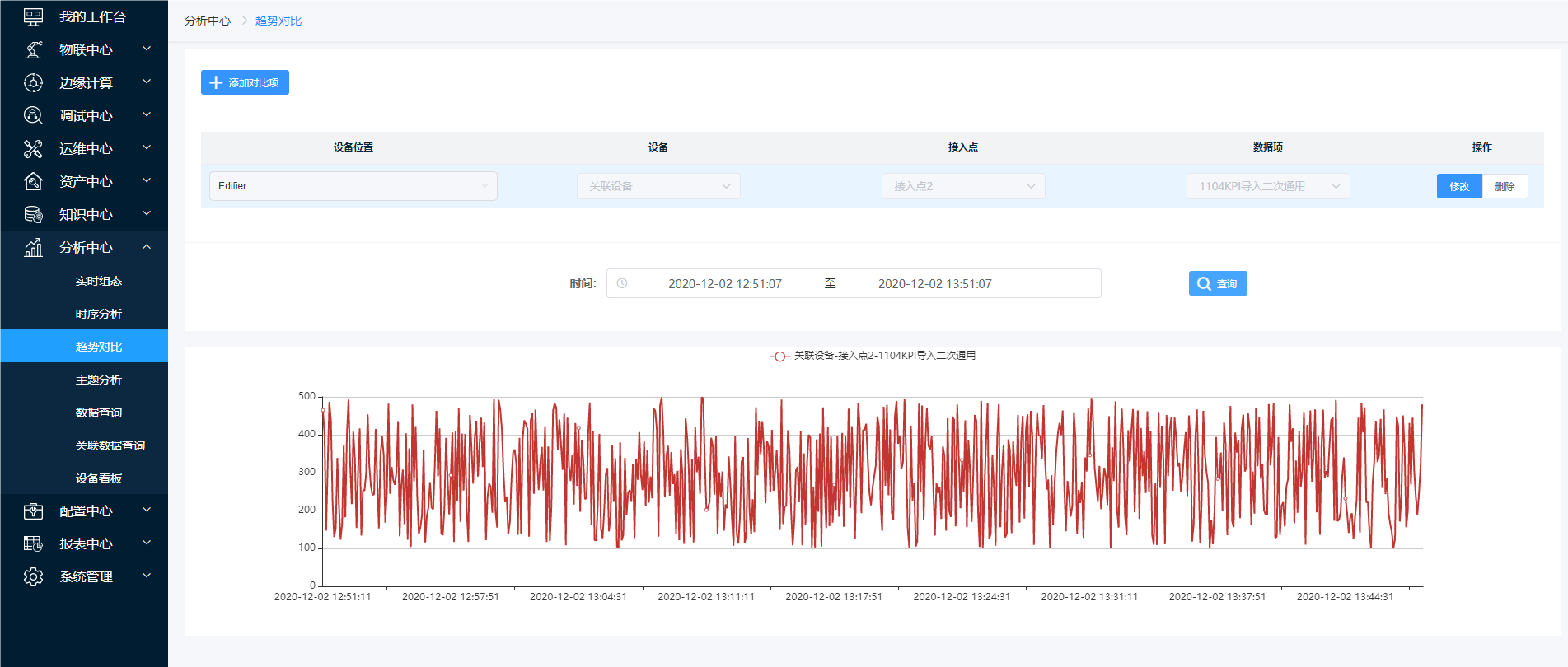Screen dimensions: 1568x667
Task: Open the 接入点2 access point dropdown
Action: 963,186
